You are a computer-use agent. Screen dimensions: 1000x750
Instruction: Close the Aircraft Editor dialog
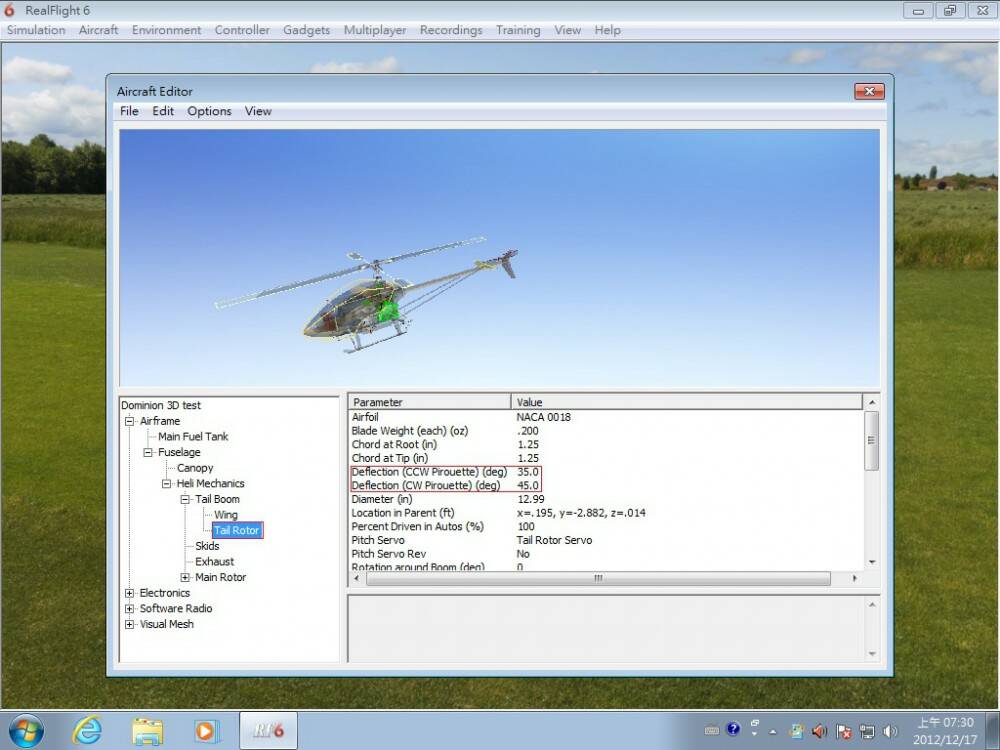tap(869, 91)
